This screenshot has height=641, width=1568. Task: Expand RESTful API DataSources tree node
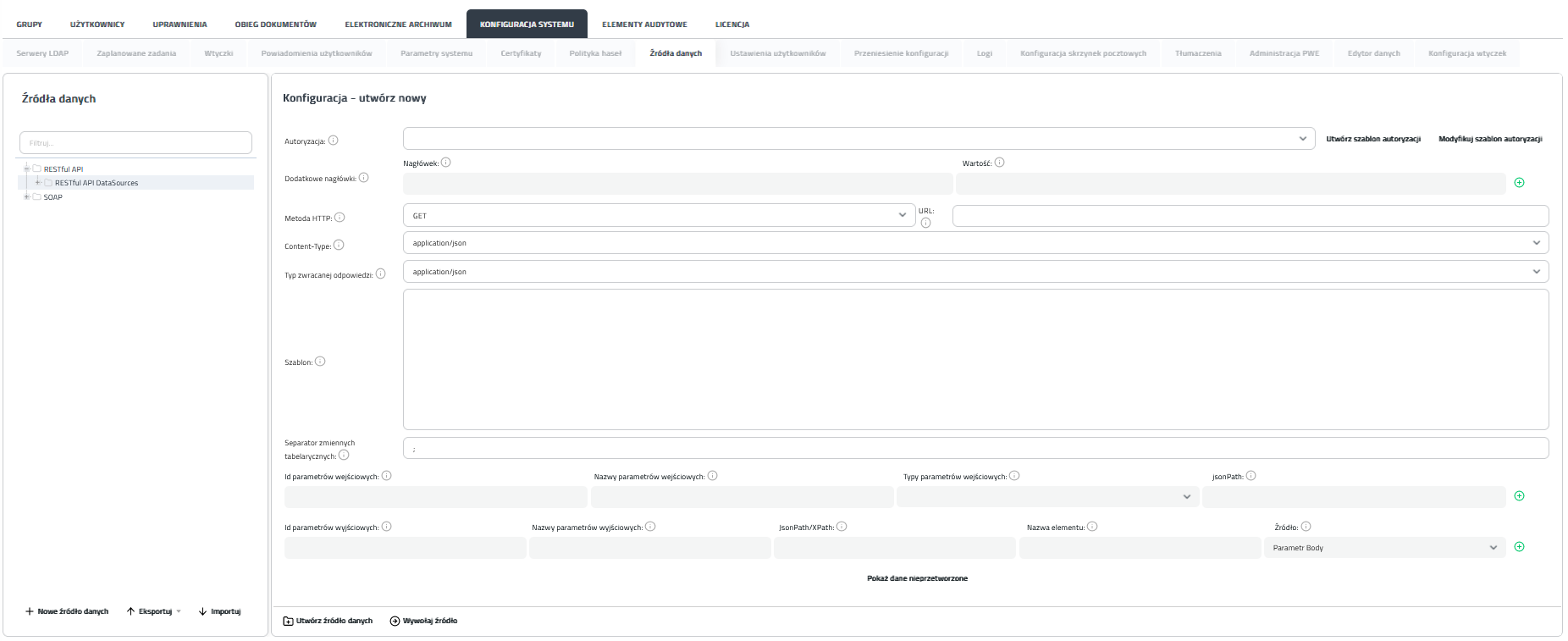point(37,183)
